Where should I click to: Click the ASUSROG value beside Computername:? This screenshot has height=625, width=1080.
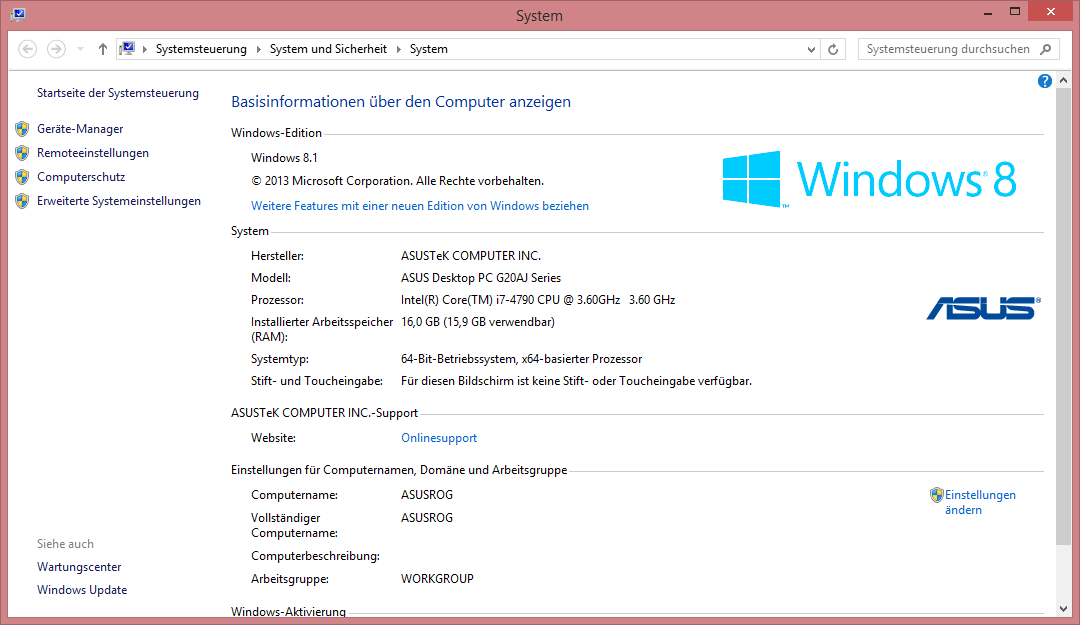click(427, 495)
